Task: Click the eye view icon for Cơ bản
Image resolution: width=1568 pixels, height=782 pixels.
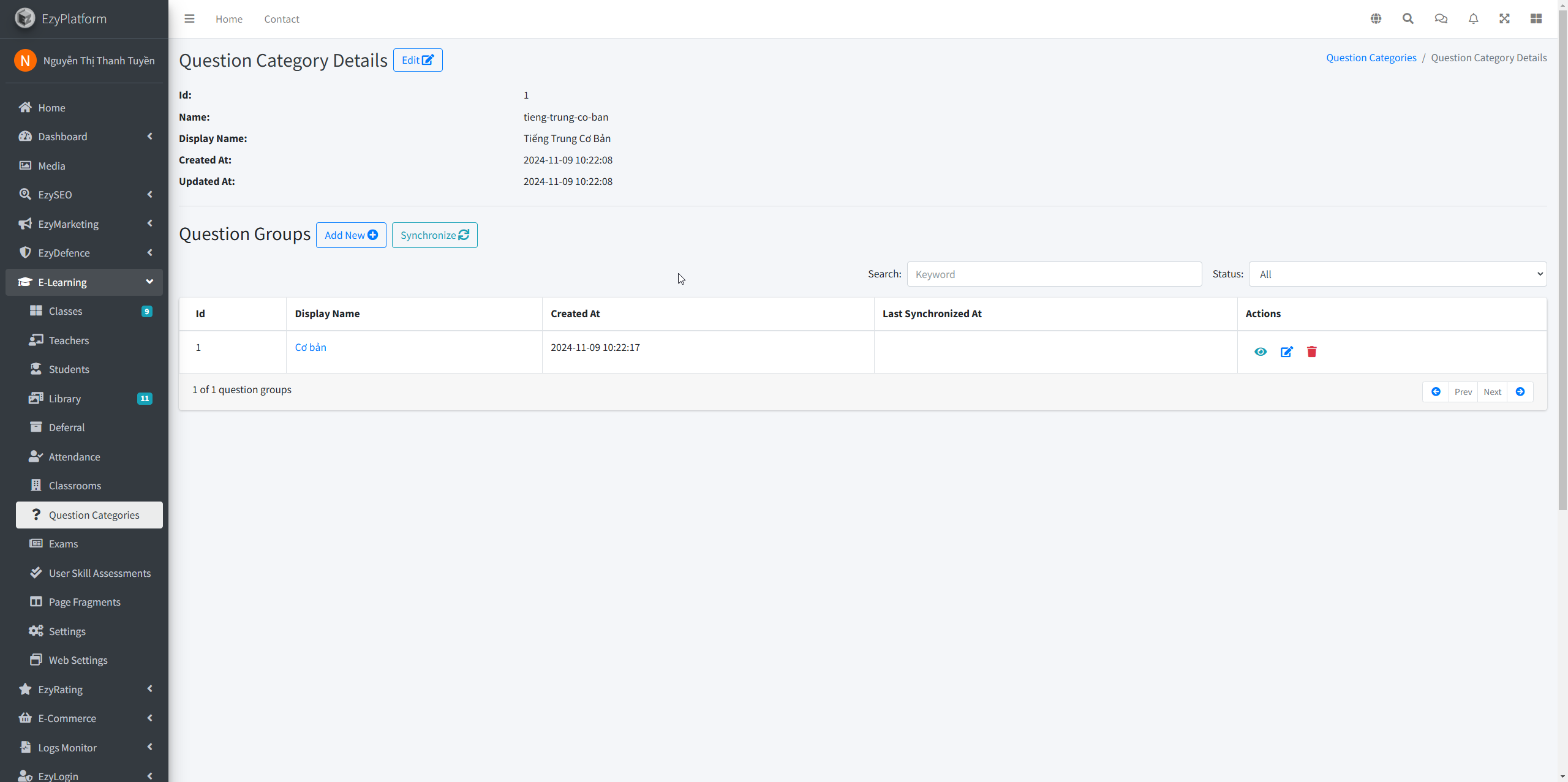Action: (x=1260, y=352)
